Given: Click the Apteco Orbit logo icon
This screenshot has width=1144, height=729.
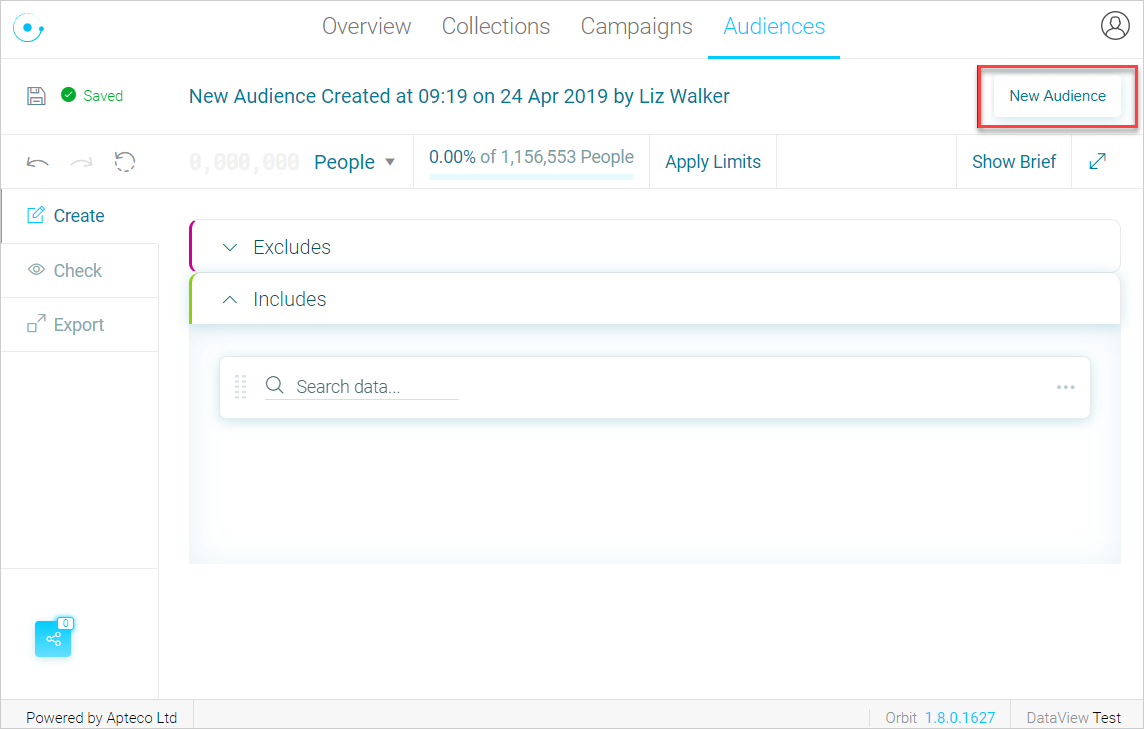Looking at the screenshot, I should click(x=28, y=28).
